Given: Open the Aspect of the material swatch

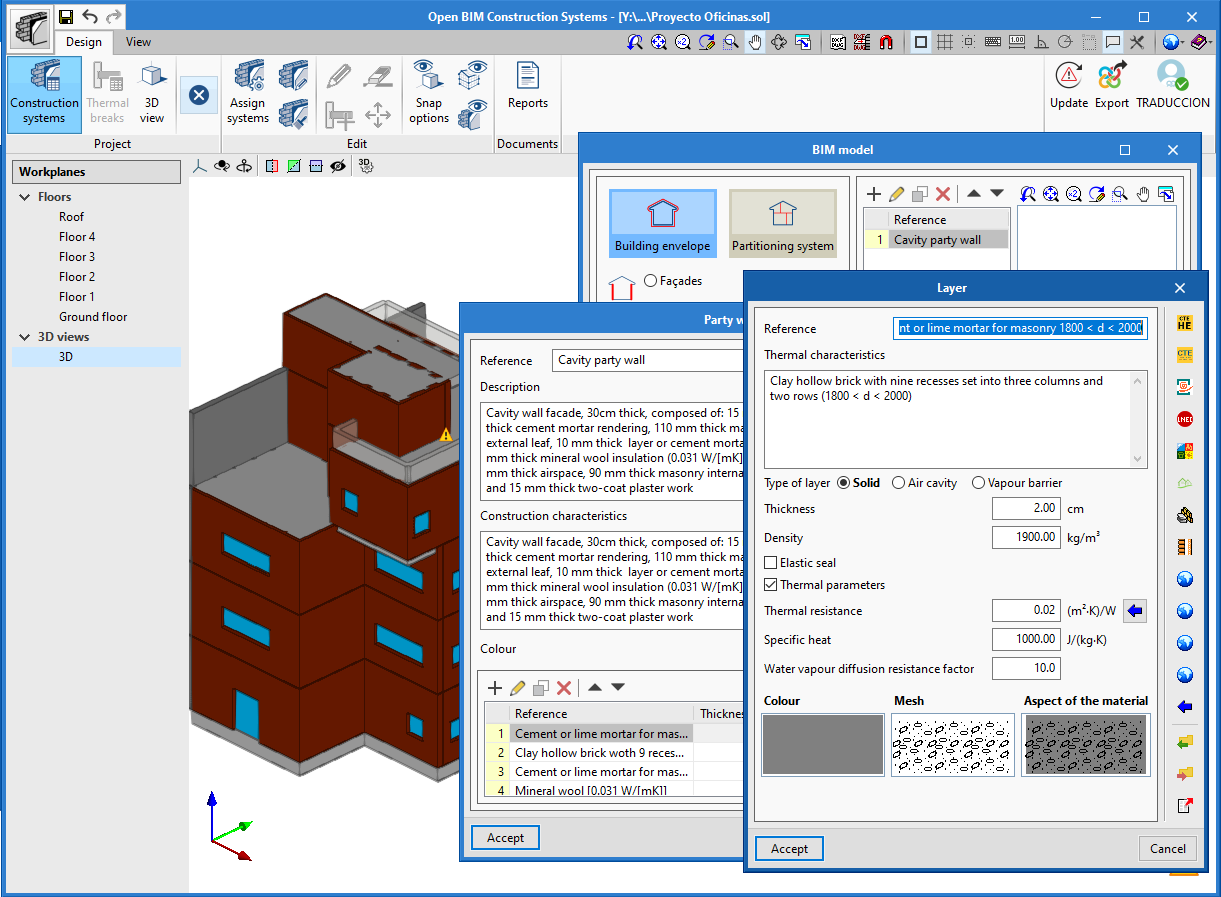Looking at the screenshot, I should coord(1086,744).
